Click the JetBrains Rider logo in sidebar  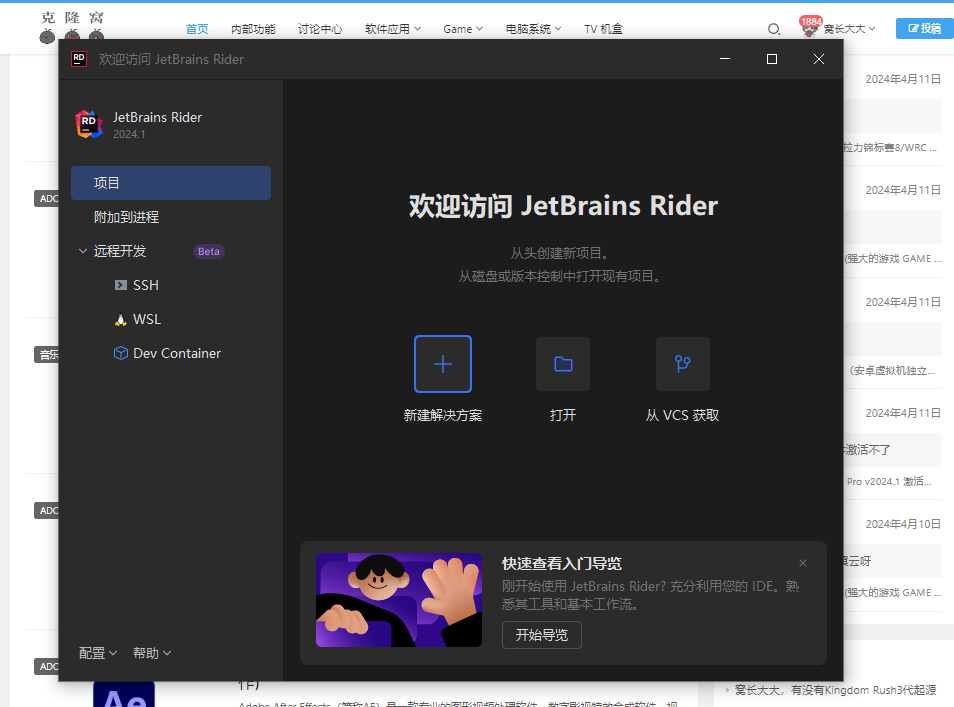pos(89,124)
